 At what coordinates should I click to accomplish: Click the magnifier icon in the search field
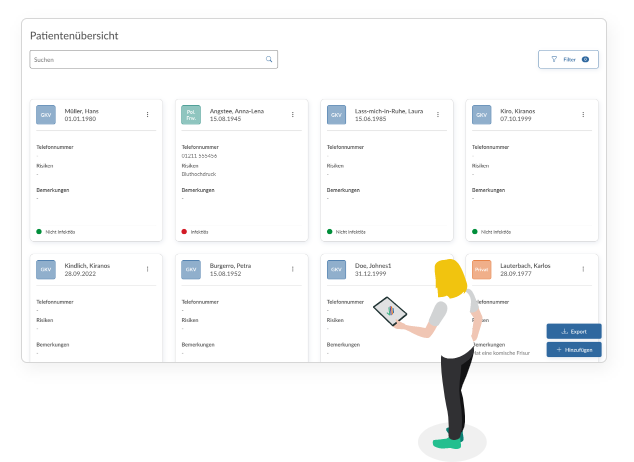point(268,60)
